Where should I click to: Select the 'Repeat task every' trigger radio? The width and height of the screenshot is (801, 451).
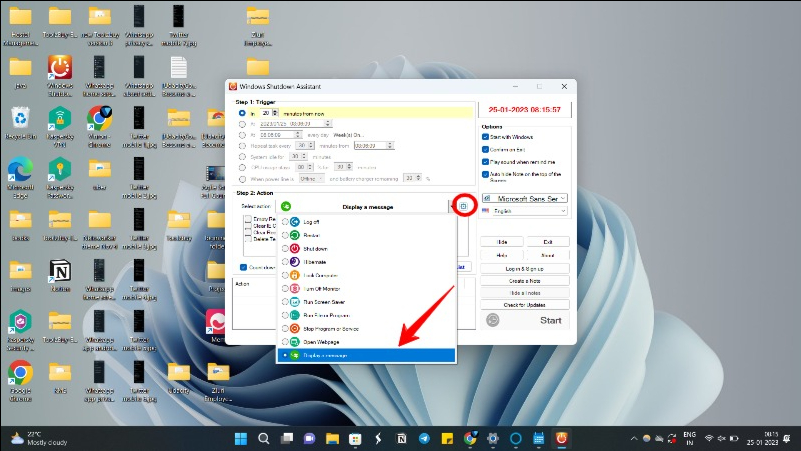point(242,146)
